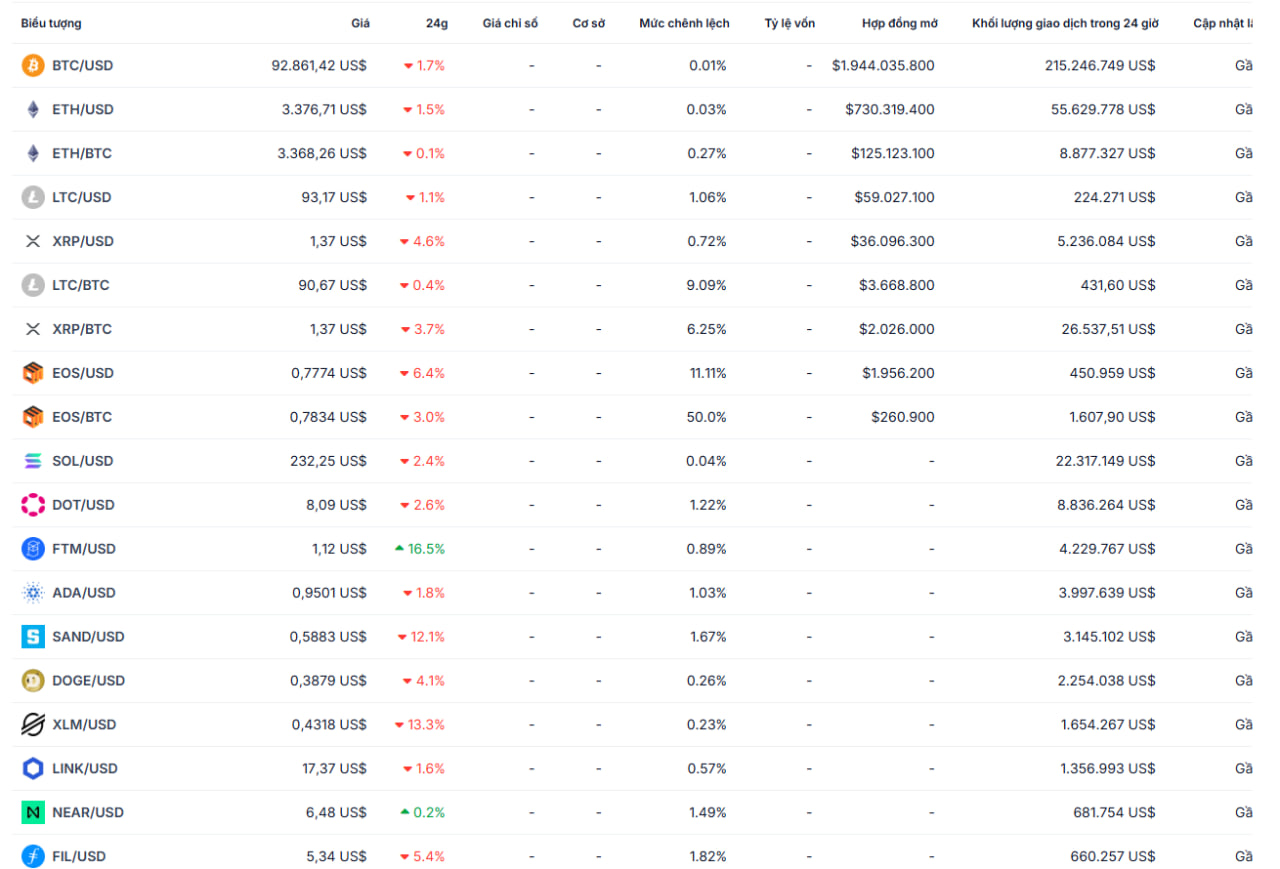This screenshot has width=1280, height=869.
Task: Select the LTC/BTC 9.09% spread value
Action: (x=708, y=286)
